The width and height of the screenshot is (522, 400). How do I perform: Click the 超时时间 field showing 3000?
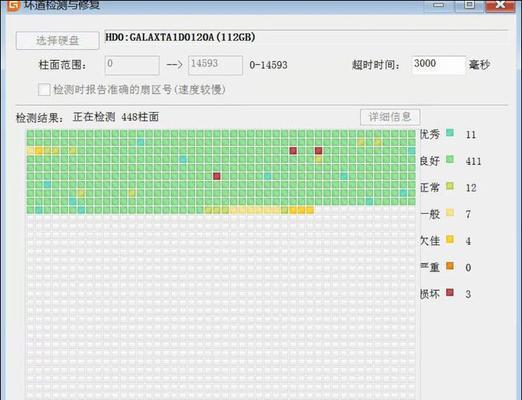tap(439, 65)
